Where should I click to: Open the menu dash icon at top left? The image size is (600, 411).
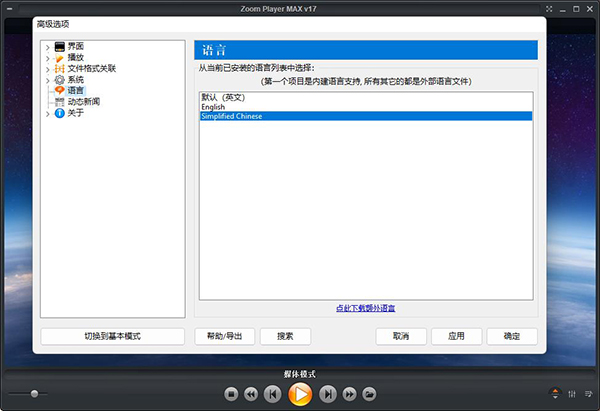click(9, 8)
